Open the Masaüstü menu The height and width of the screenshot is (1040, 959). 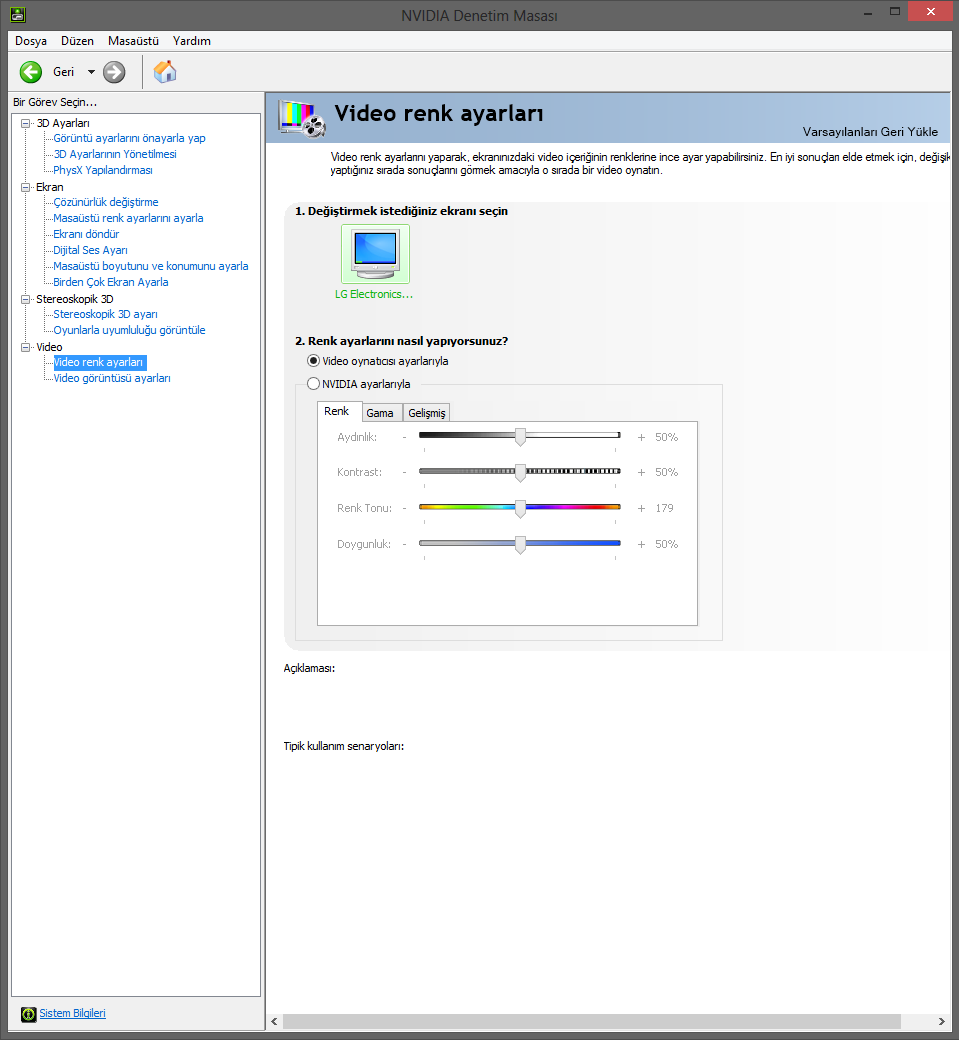pyautogui.click(x=133, y=41)
